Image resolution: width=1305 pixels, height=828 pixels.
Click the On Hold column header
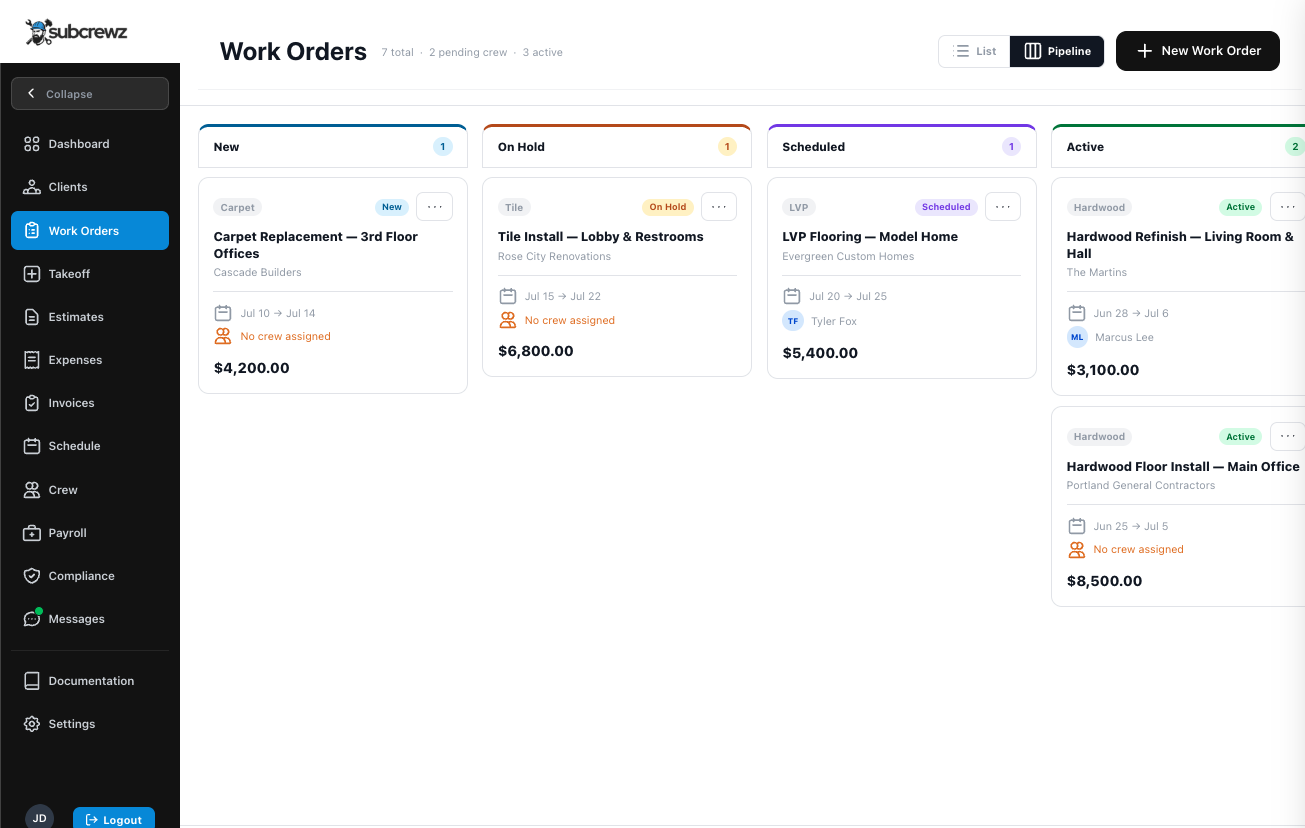point(617,147)
